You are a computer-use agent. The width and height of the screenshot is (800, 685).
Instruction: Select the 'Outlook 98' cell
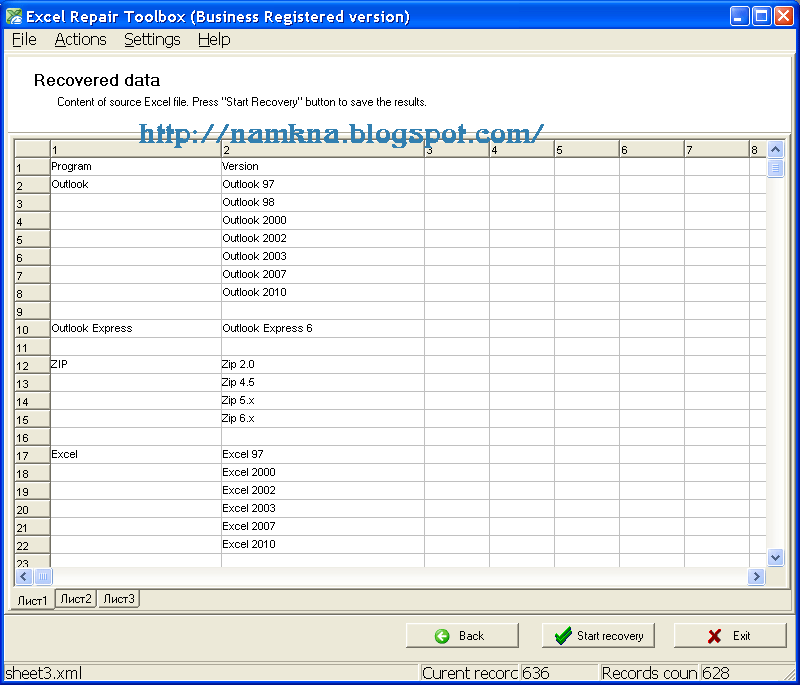pos(322,202)
